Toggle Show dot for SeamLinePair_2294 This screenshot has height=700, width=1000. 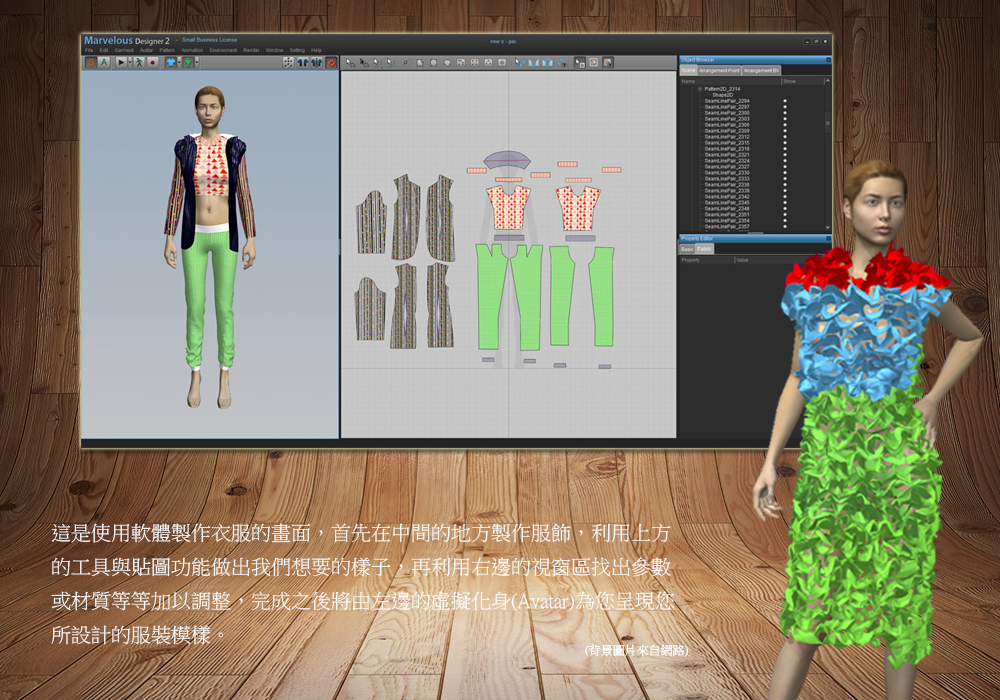tap(784, 101)
